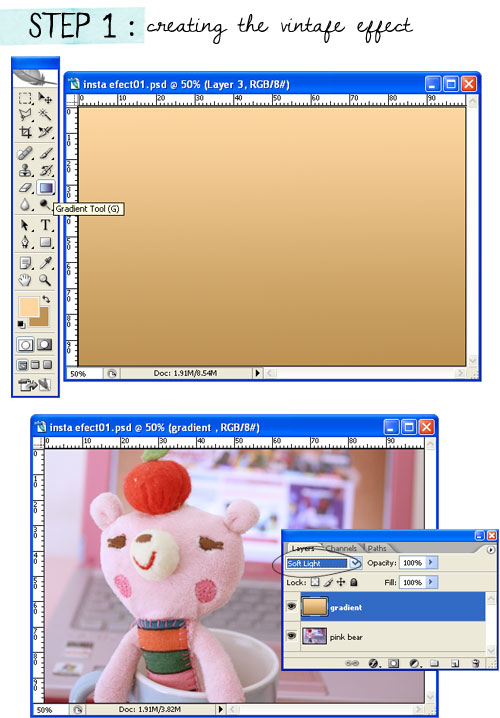
Task: Select the Move tool
Action: coord(45,98)
